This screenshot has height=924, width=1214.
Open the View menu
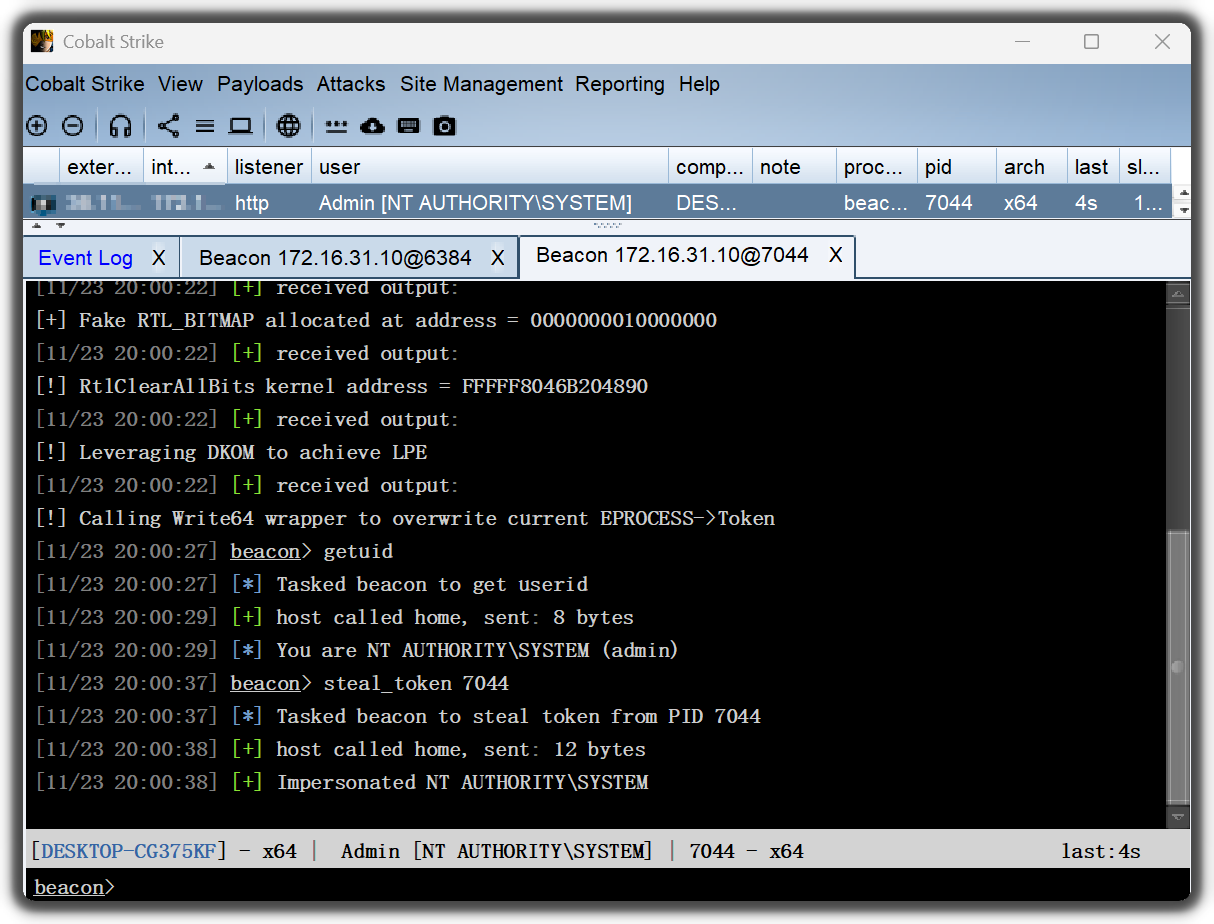(180, 84)
